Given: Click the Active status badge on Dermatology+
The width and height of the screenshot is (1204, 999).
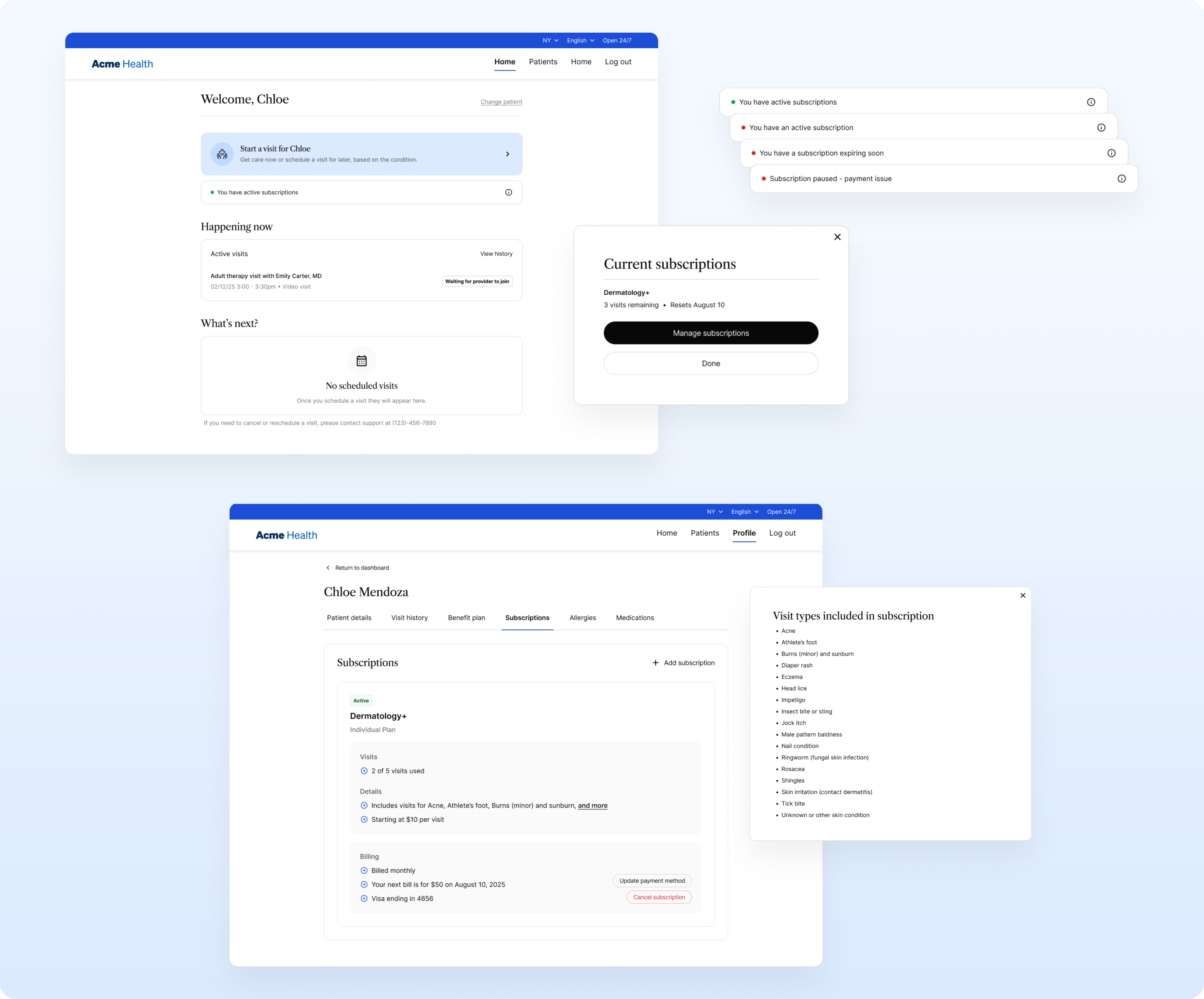Looking at the screenshot, I should (361, 700).
